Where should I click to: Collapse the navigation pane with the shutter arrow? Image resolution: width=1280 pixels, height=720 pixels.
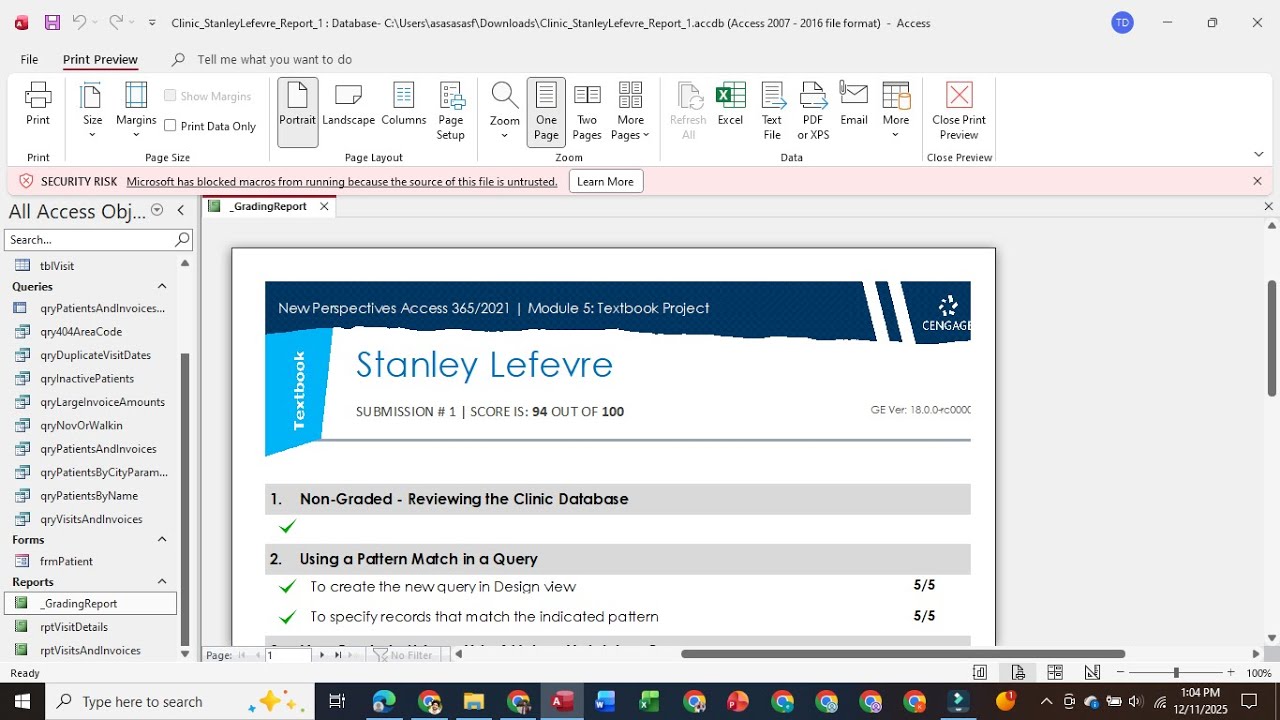(x=181, y=210)
